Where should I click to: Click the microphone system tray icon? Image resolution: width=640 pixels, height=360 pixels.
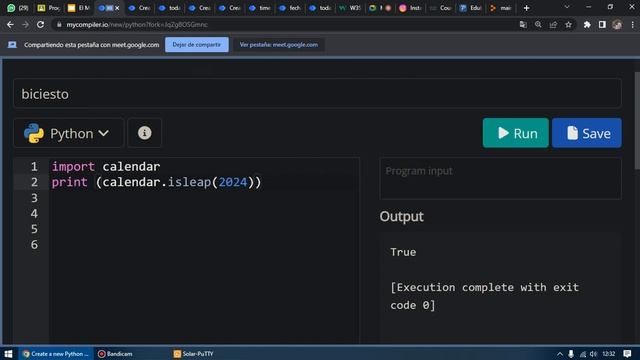tap(571, 353)
